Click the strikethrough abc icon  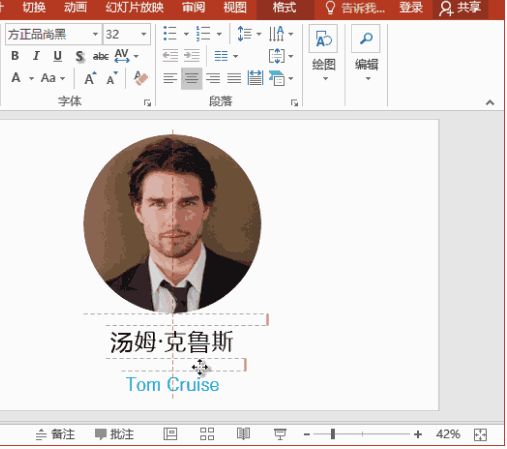pos(101,56)
